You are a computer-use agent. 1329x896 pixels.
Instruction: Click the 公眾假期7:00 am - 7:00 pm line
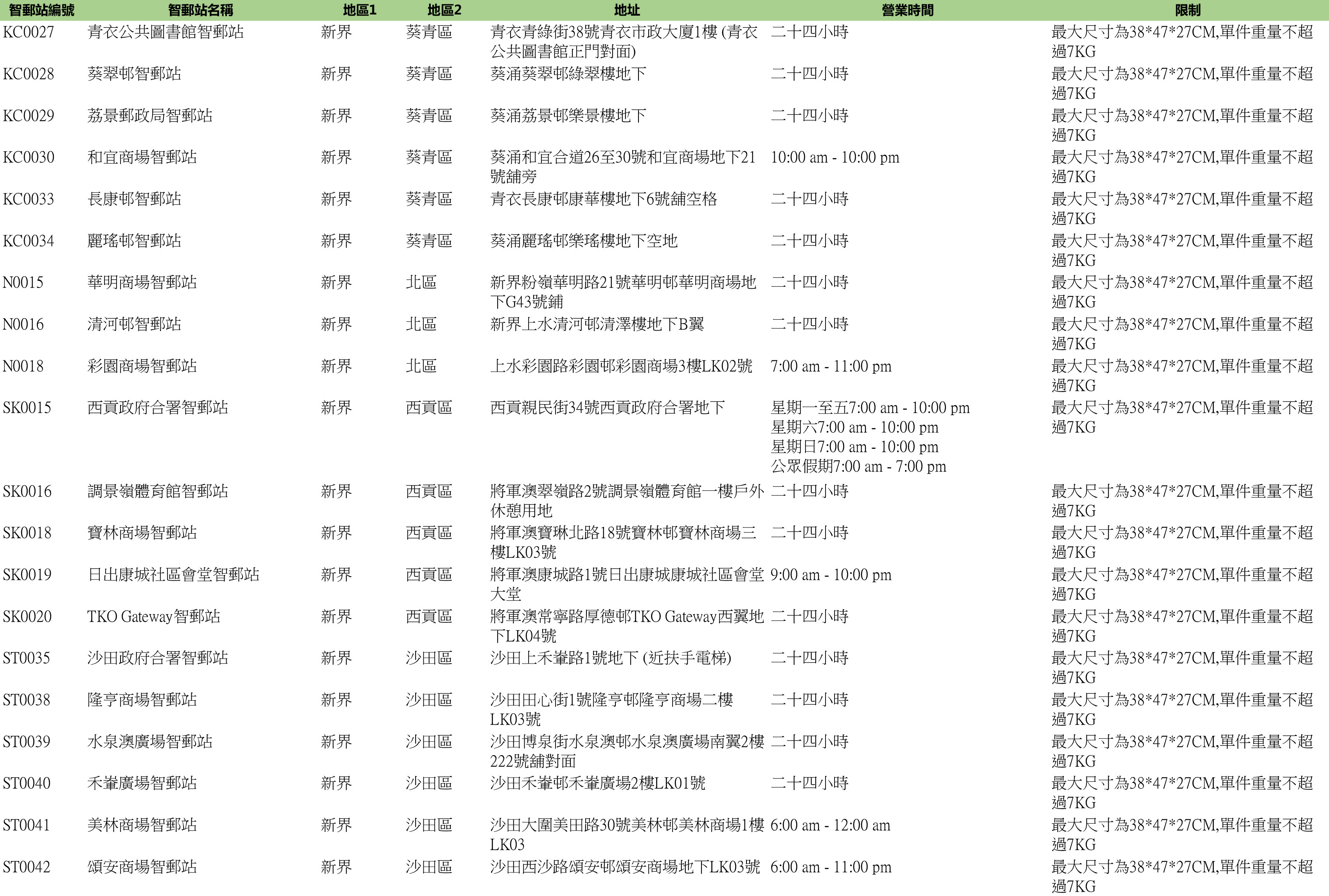[x=858, y=466]
